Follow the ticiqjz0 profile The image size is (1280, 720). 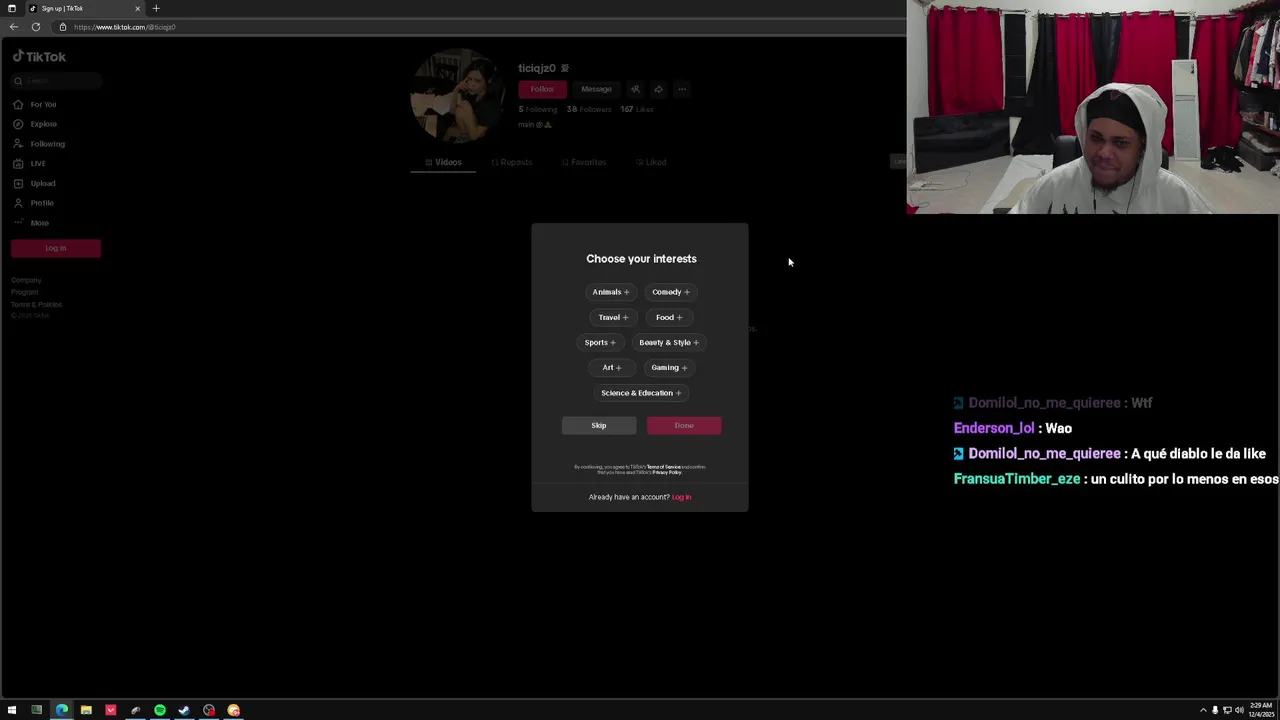[542, 89]
